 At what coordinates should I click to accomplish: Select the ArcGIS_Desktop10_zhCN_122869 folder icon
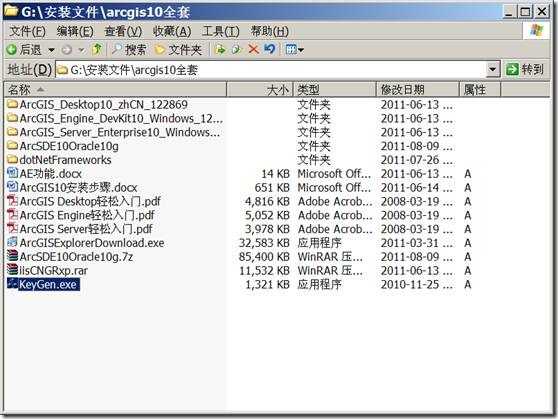click(x=12, y=104)
